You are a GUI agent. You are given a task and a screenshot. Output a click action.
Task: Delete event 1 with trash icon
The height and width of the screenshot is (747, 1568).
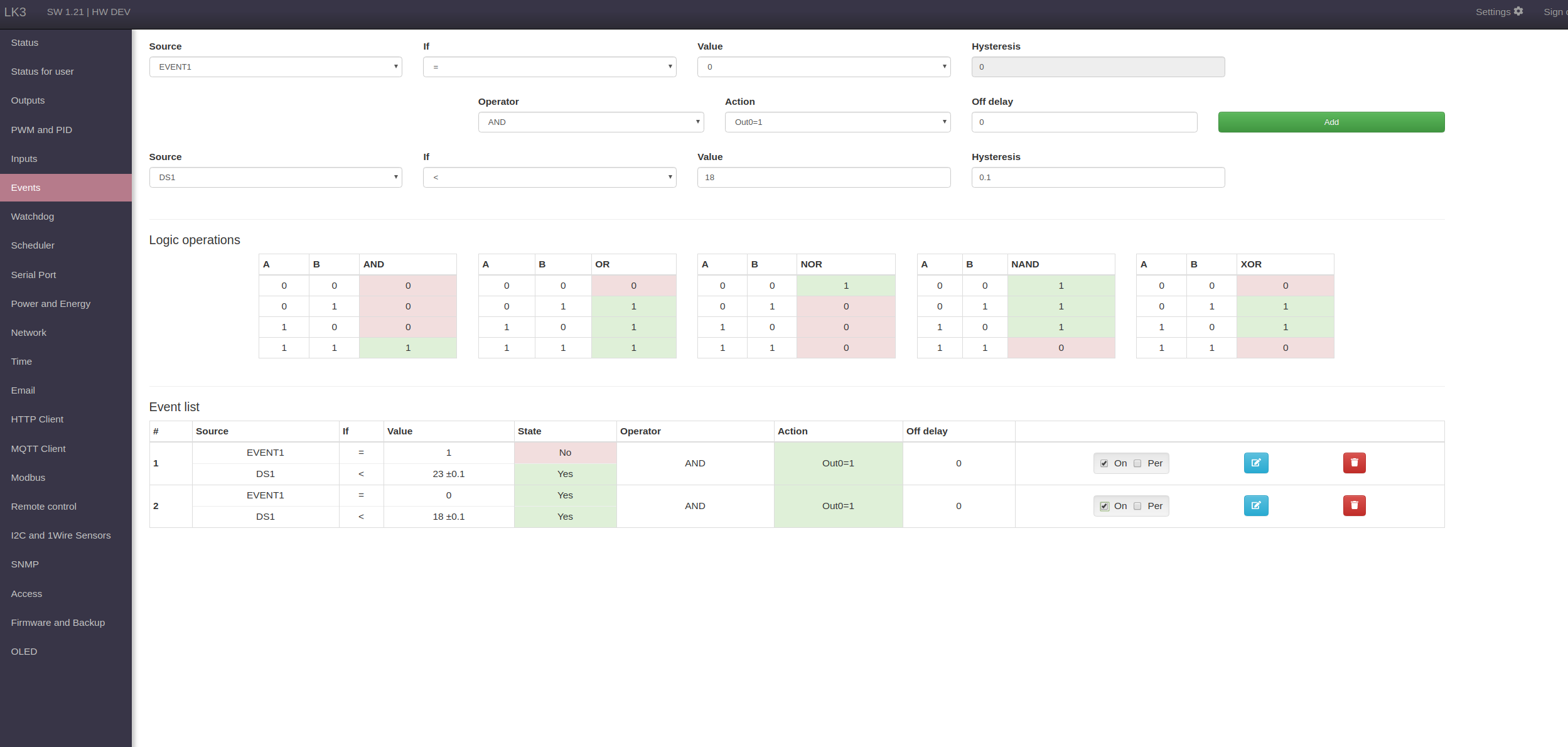[1354, 463]
